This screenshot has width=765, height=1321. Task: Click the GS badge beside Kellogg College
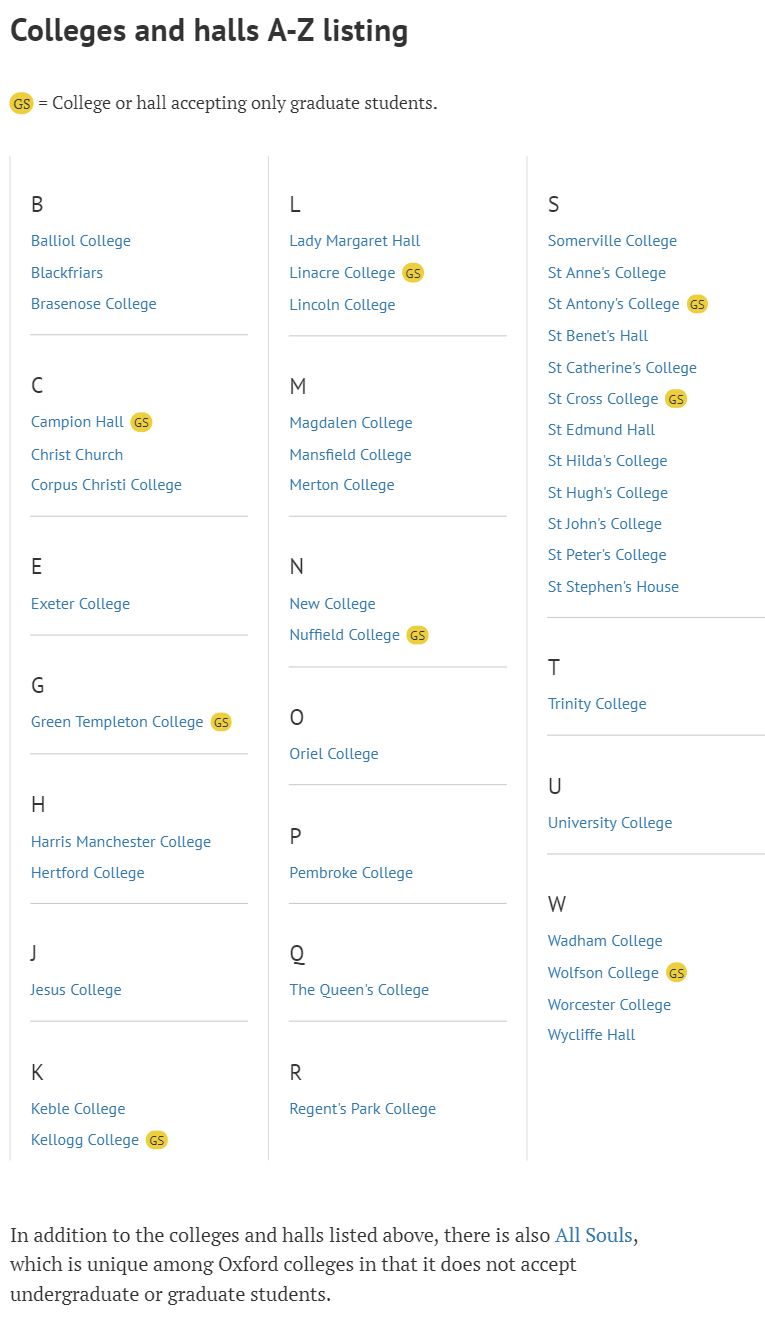point(157,1140)
